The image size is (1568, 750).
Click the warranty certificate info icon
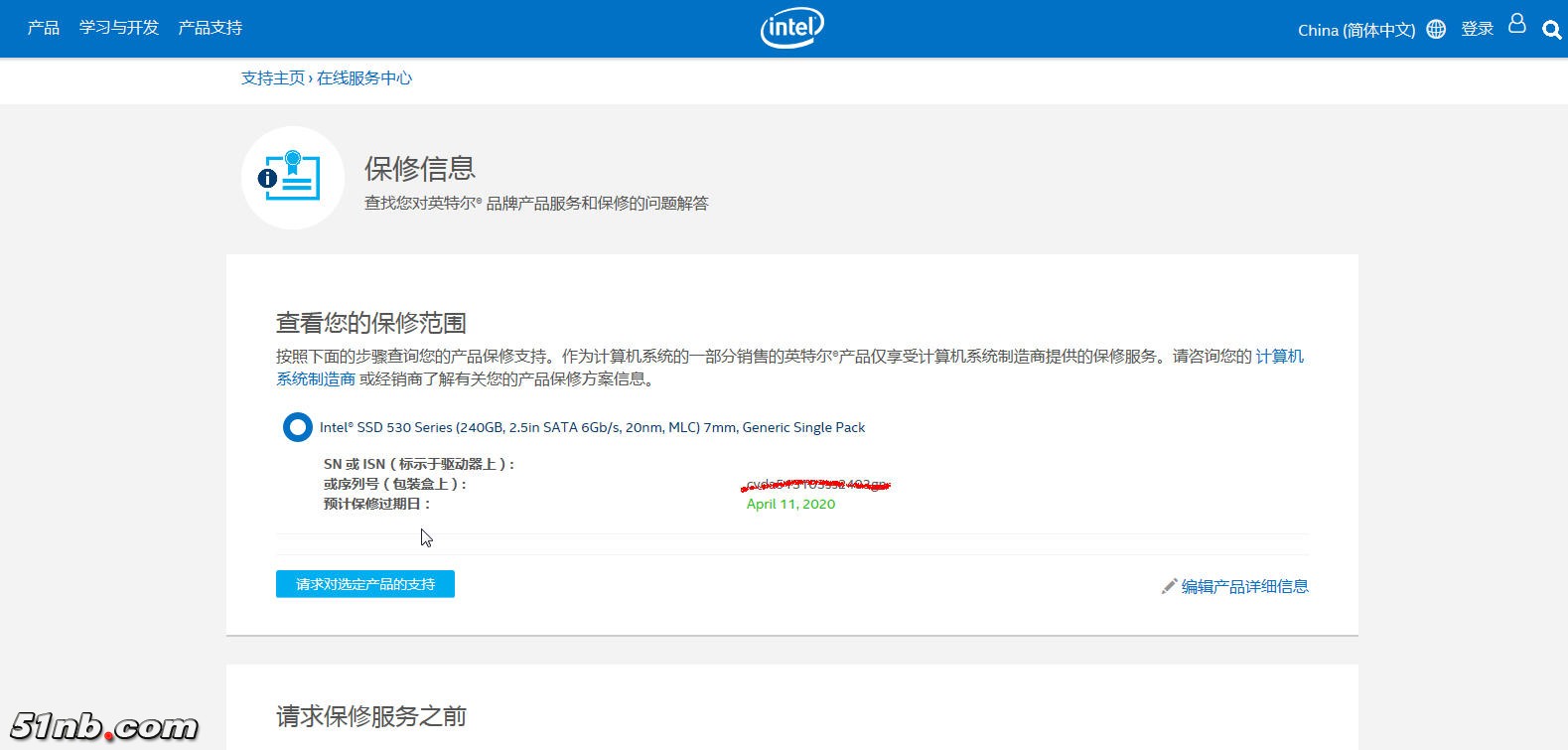pos(292,177)
